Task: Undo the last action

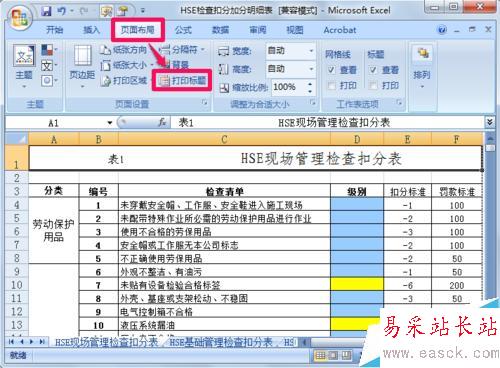Action: point(62,12)
